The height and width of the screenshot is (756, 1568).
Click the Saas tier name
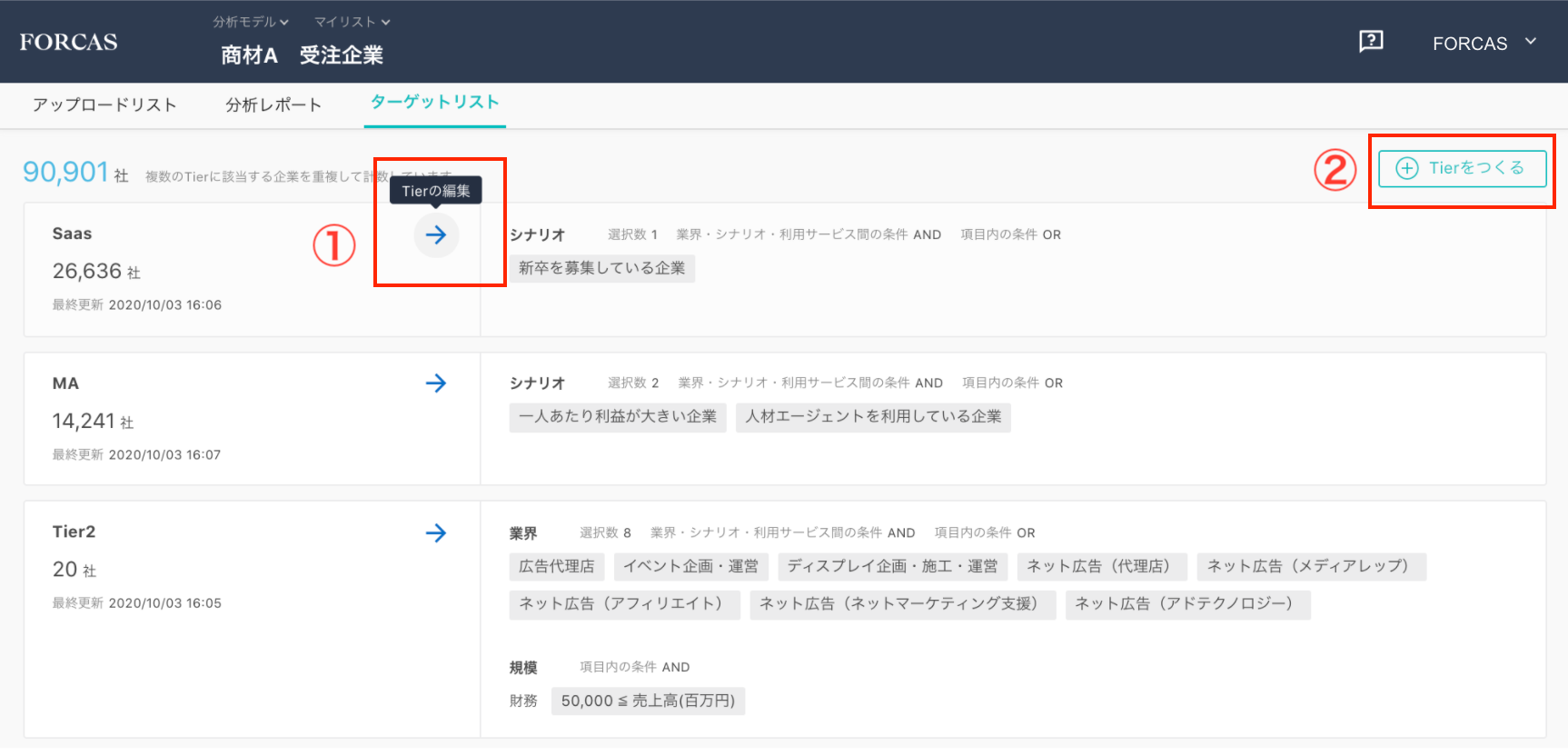[72, 234]
